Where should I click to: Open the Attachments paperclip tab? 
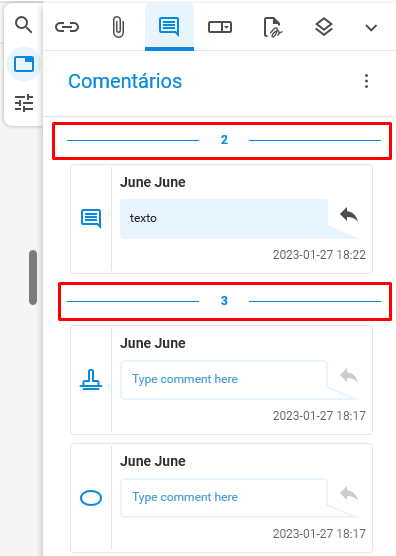118,27
